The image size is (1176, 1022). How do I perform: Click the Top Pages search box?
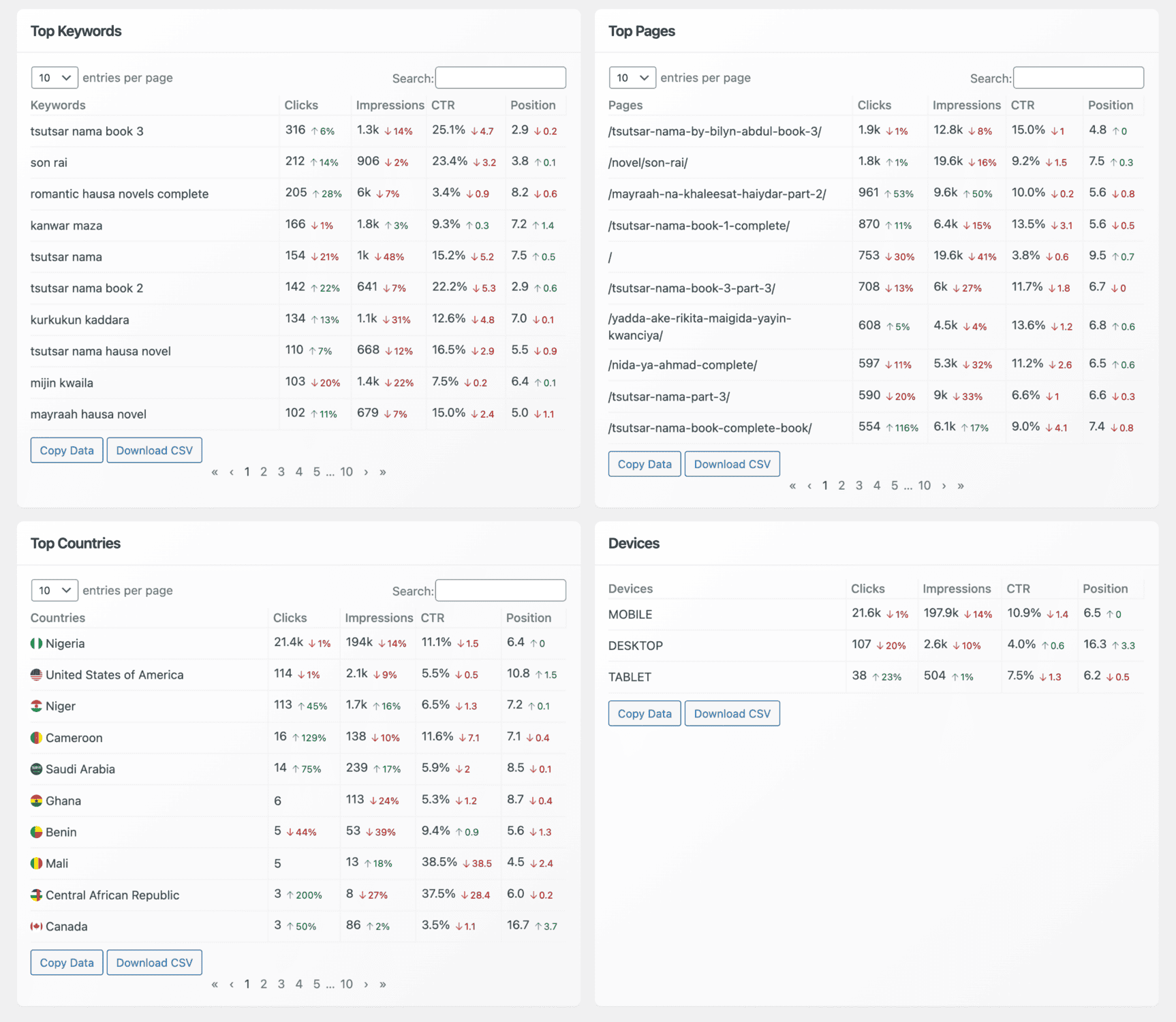[x=1078, y=78]
